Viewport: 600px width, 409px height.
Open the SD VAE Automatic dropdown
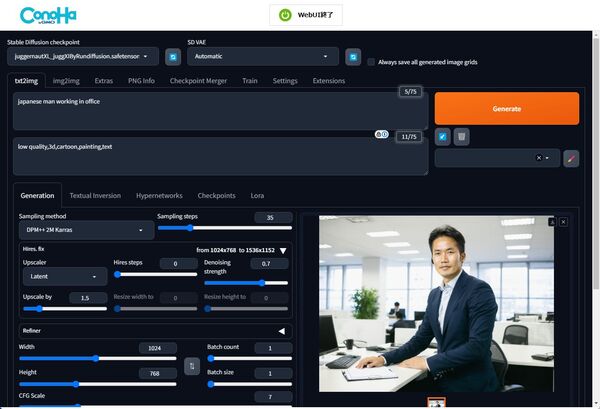[263, 57]
